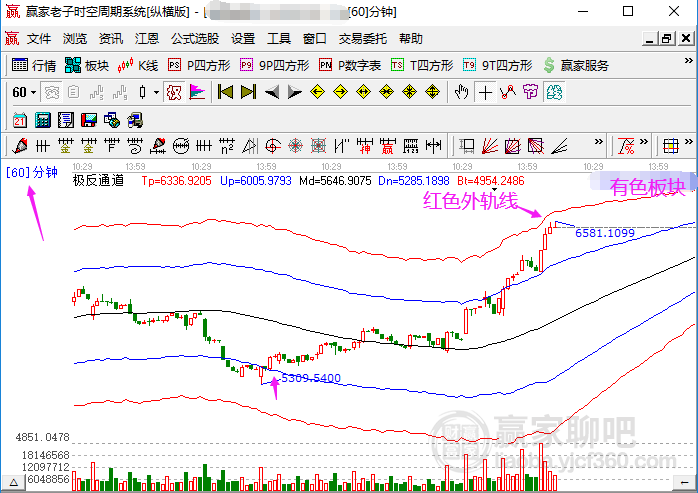Click the first 金 line tool icon
698x493 pixels.
66,146
